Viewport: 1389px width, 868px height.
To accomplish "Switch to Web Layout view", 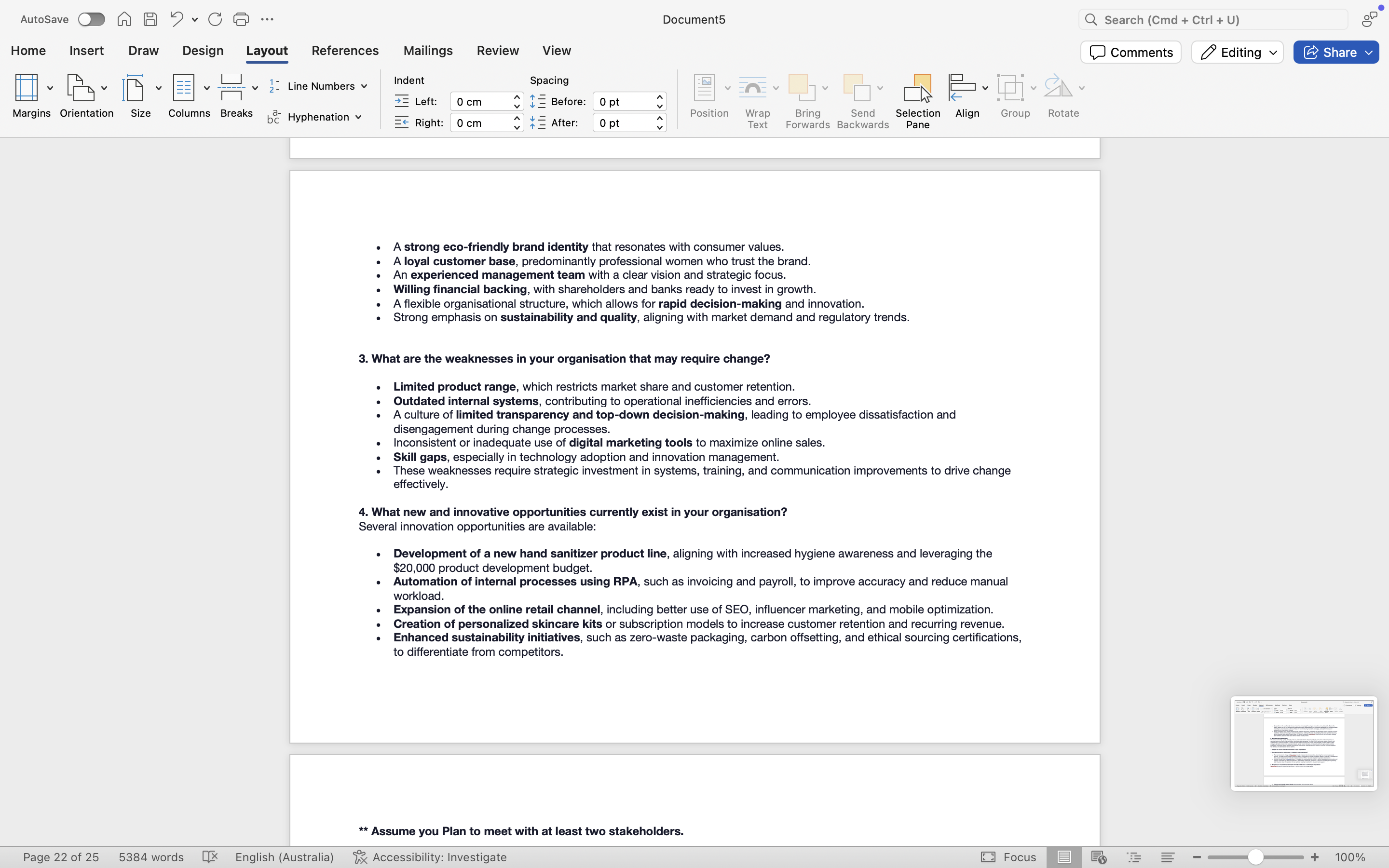I will click(1099, 857).
